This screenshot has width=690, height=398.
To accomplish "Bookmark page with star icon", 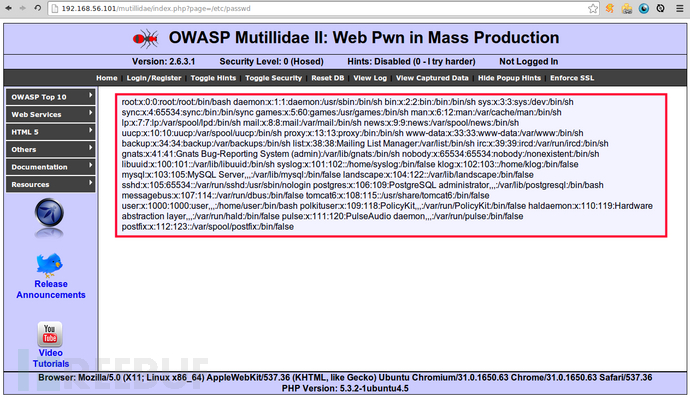I will click(x=593, y=8).
